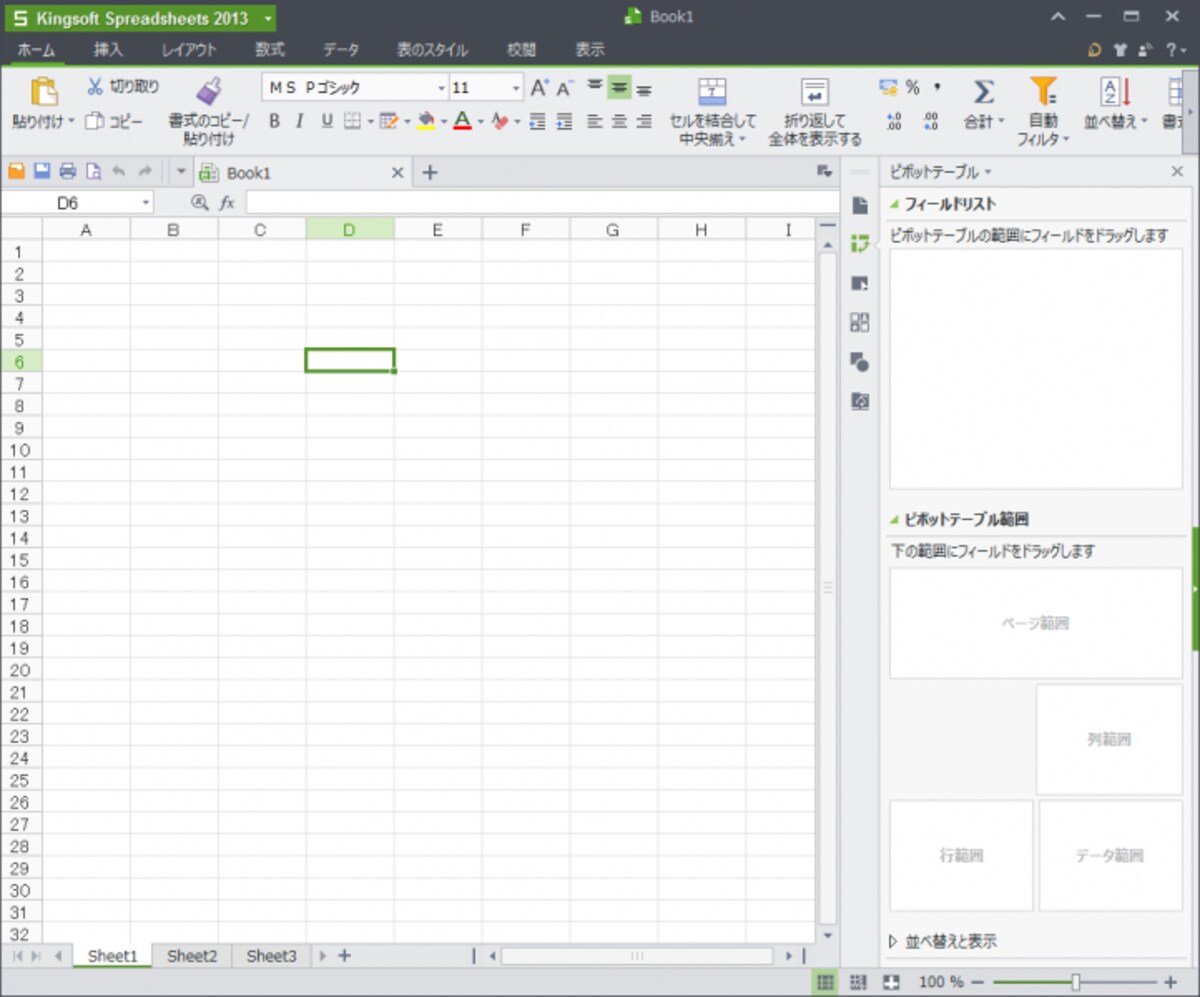1200x997 pixels.
Task: Open the fill color bucket swatch
Action: pyautogui.click(x=426, y=121)
